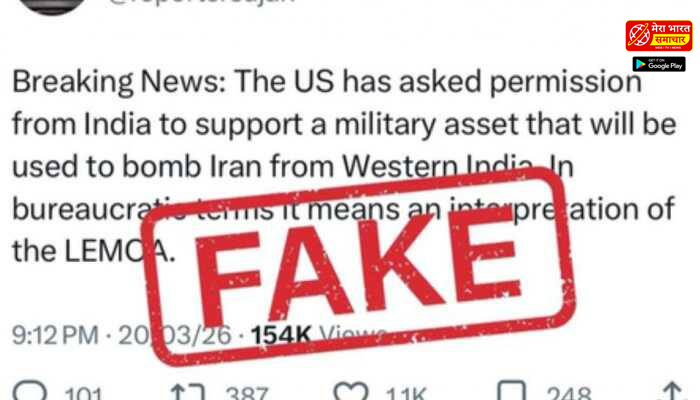This screenshot has width=700, height=400.
Task: Click the 387 retweets count
Action: click(x=247, y=393)
